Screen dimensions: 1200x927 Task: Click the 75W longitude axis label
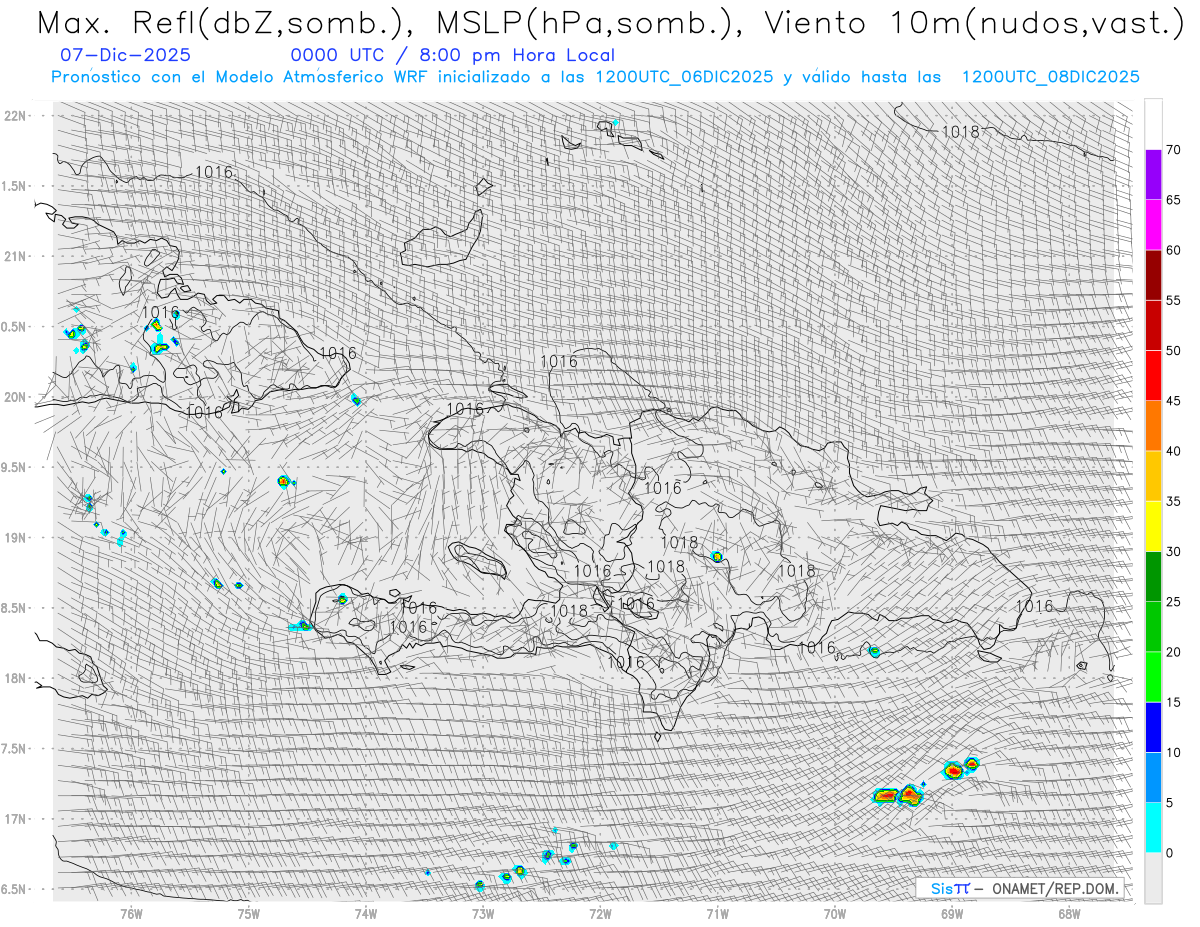click(248, 913)
